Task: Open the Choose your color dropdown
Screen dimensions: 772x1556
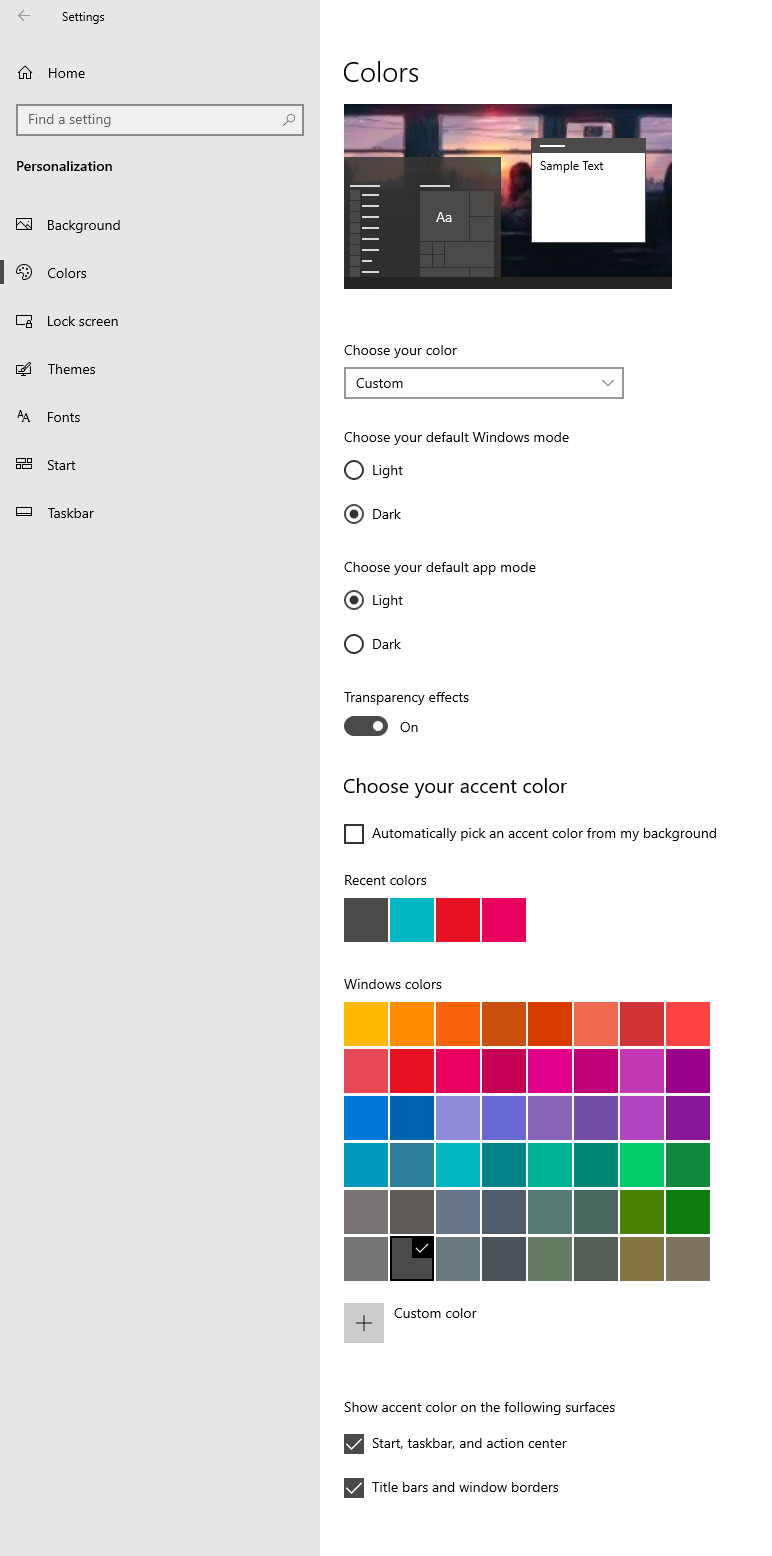Action: 483,383
